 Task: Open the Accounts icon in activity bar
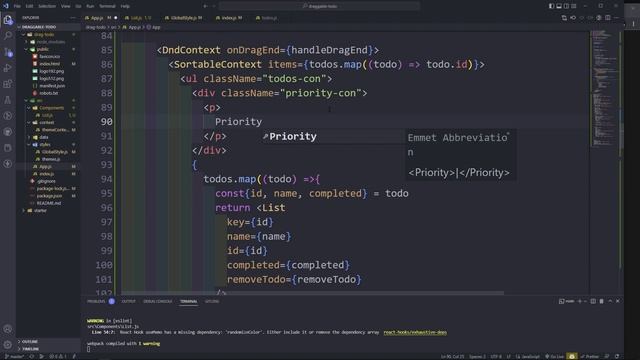click(x=8, y=329)
